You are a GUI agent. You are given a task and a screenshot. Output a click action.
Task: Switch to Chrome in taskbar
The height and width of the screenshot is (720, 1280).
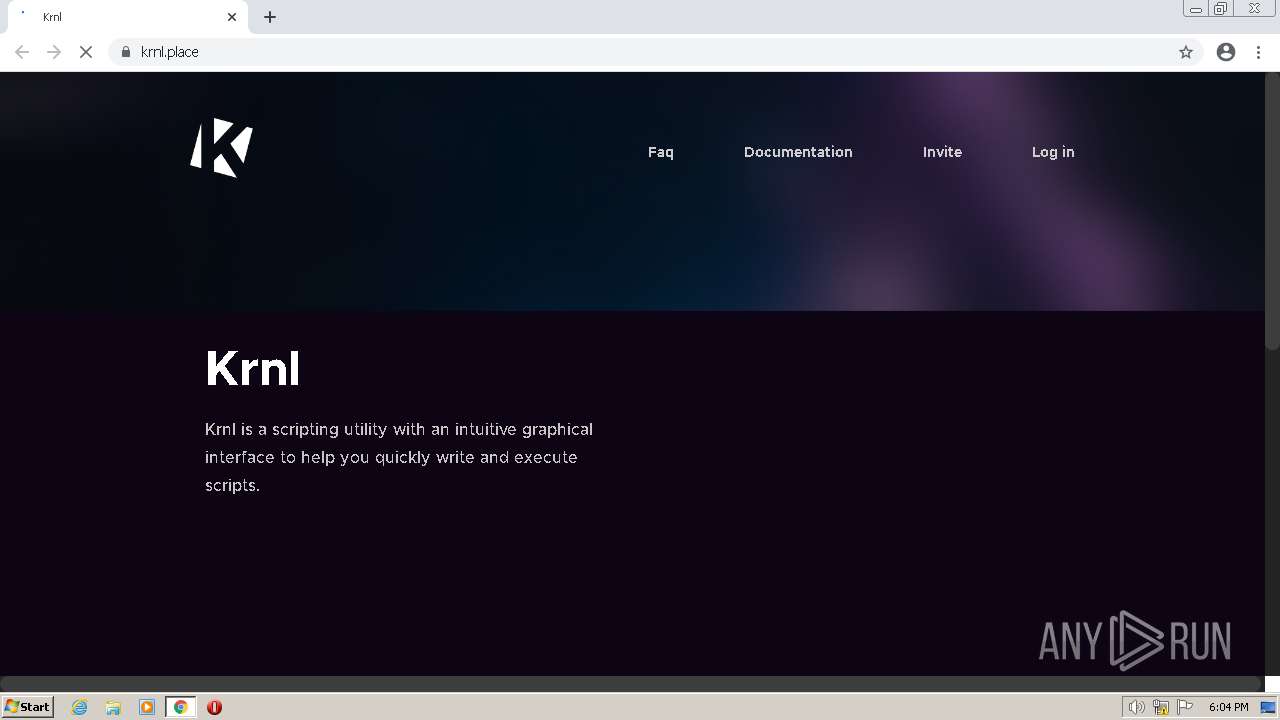pyautogui.click(x=181, y=707)
